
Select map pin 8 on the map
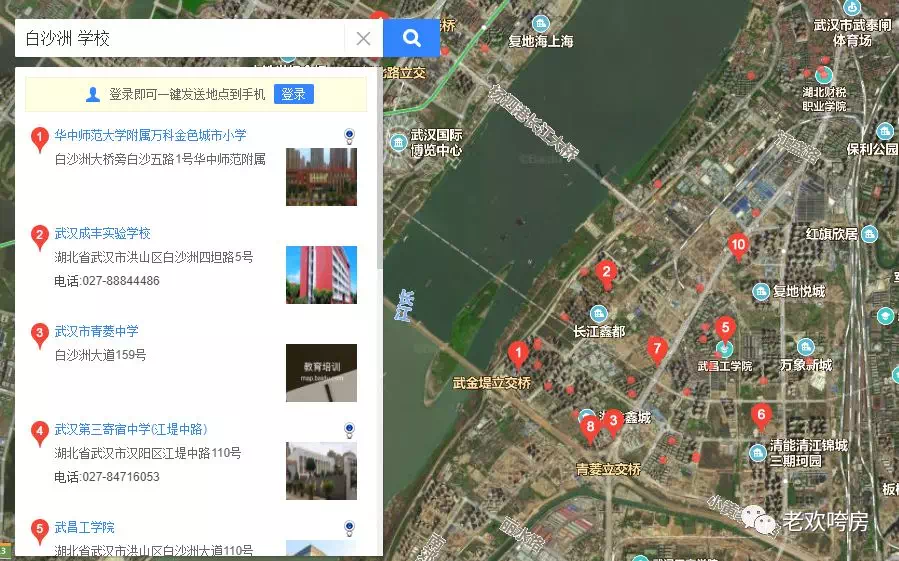coord(590,429)
